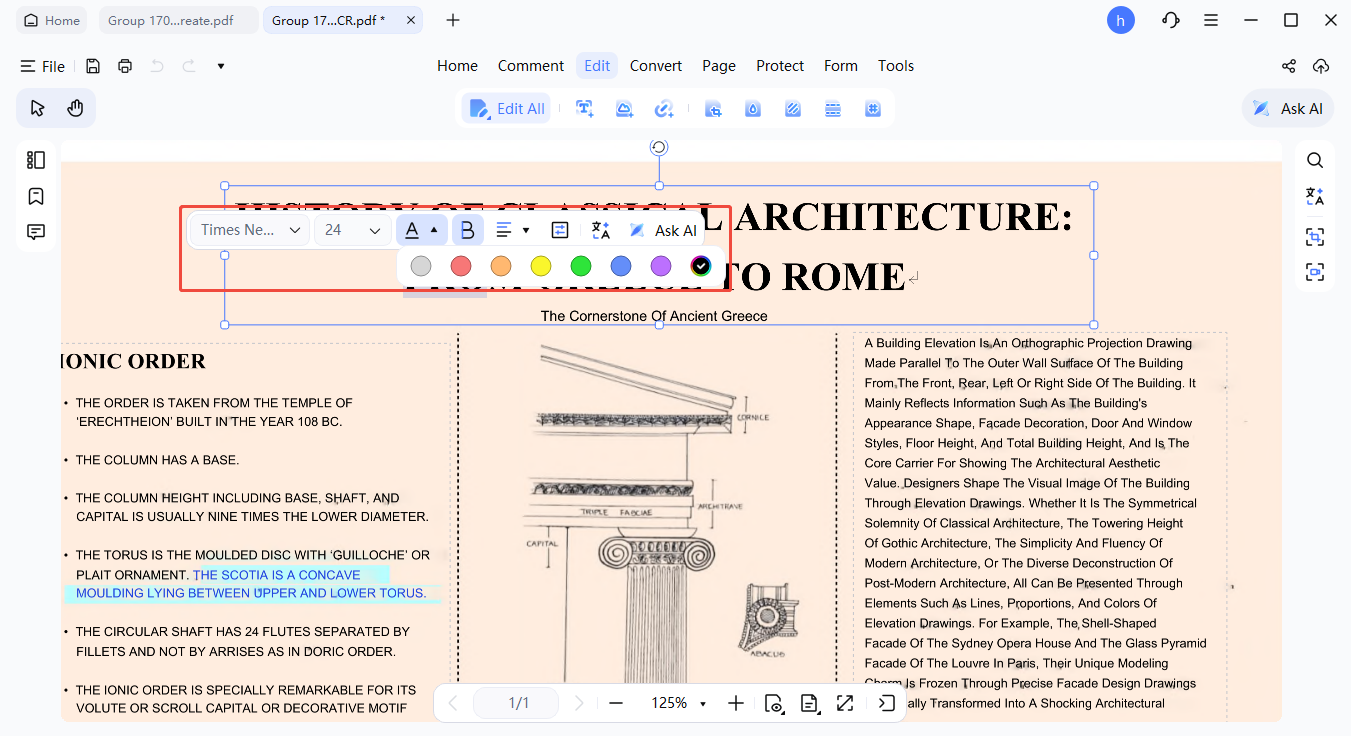The width and height of the screenshot is (1351, 736).
Task: Select the Add Image tool
Action: click(x=624, y=108)
